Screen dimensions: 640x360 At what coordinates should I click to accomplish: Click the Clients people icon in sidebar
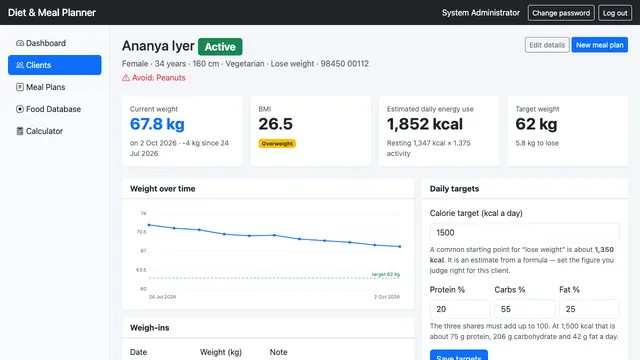tap(20, 65)
